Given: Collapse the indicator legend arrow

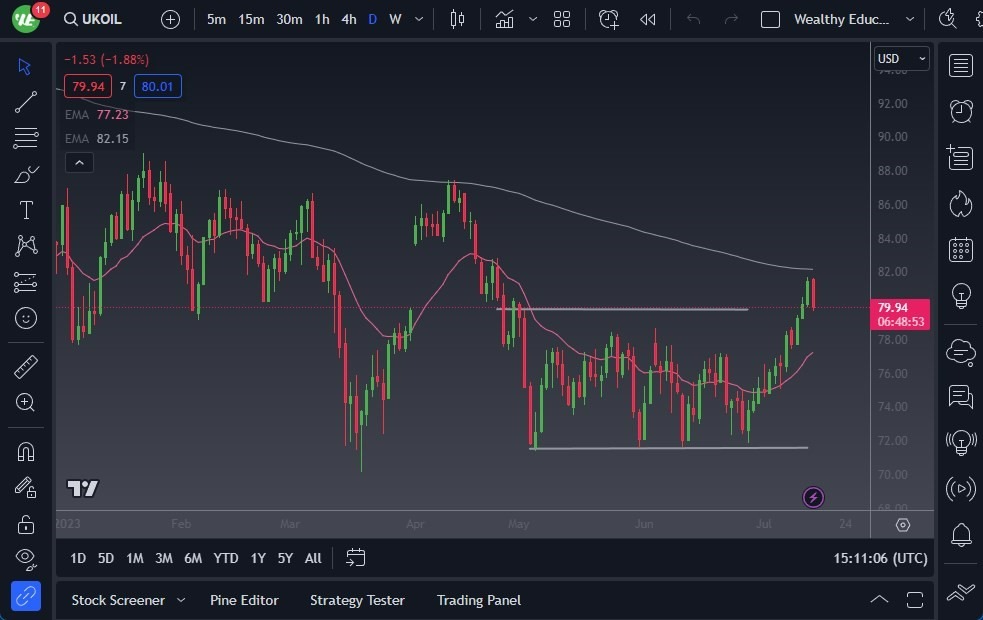Looking at the screenshot, I should click(x=79, y=163).
